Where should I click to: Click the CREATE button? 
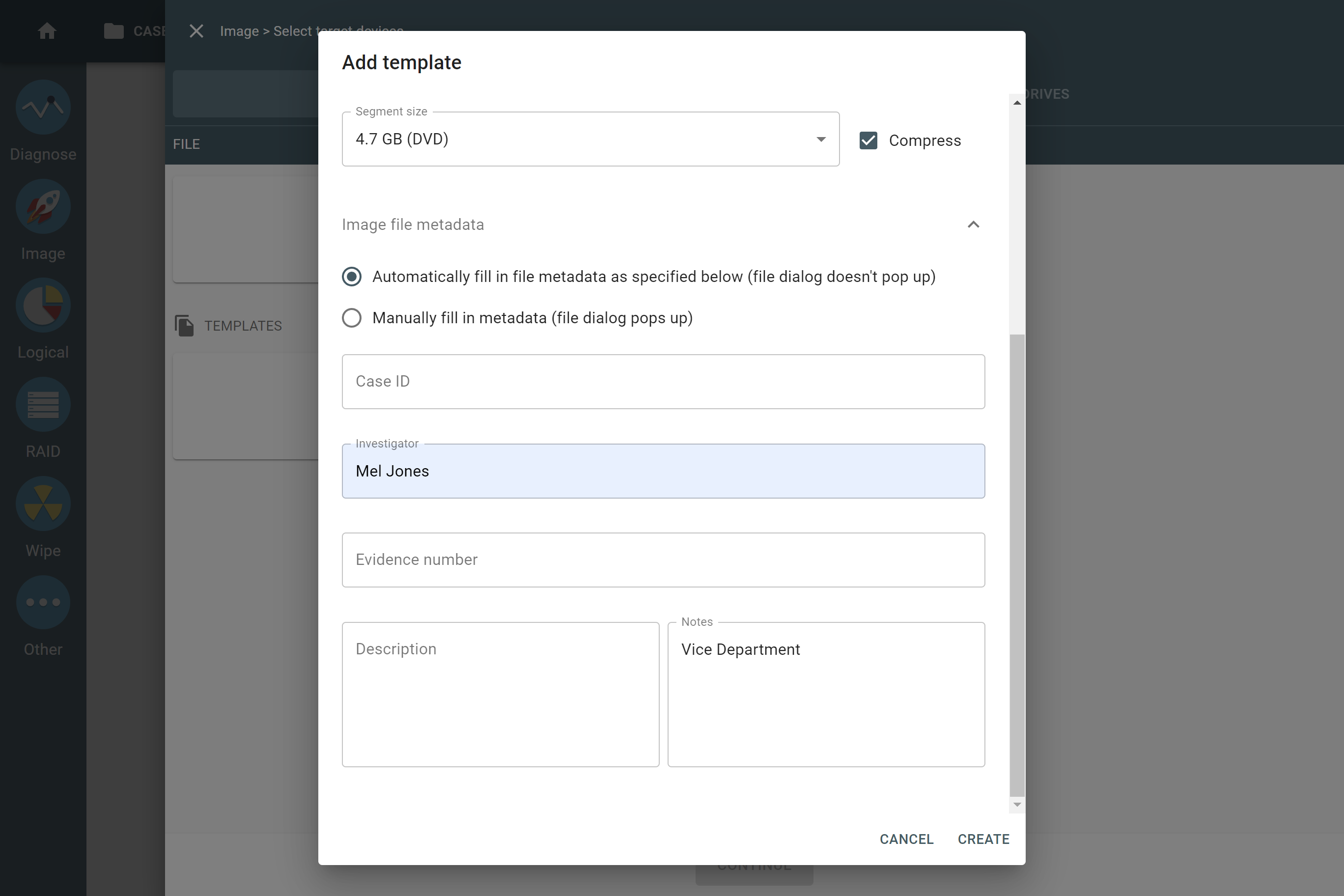point(984,839)
